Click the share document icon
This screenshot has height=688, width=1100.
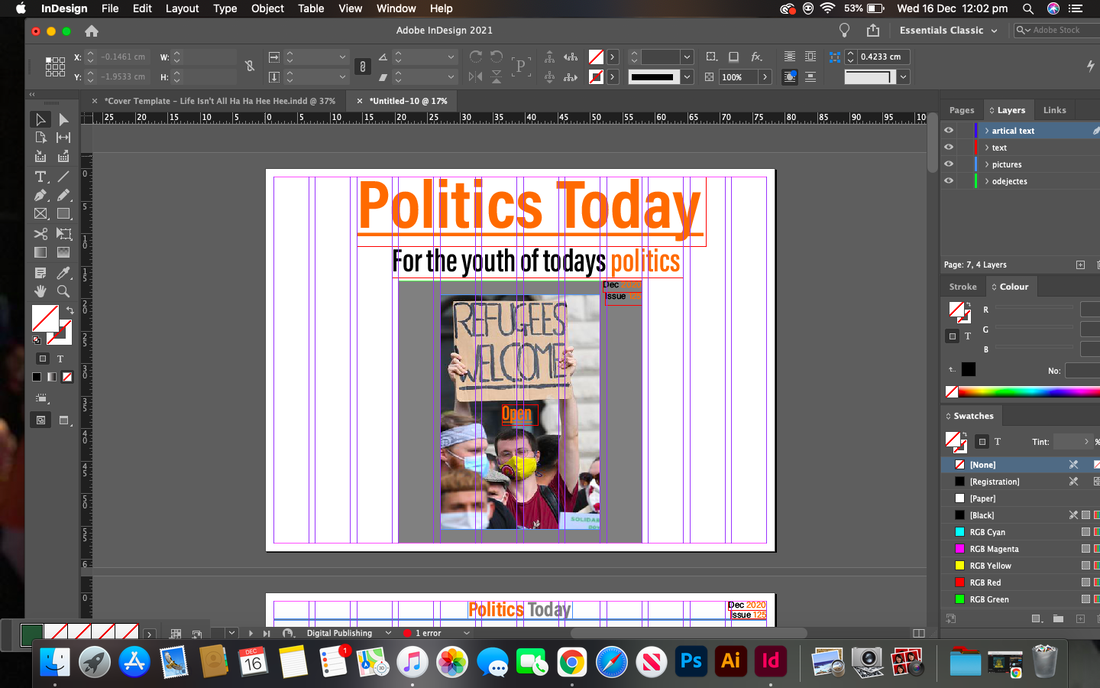point(873,30)
